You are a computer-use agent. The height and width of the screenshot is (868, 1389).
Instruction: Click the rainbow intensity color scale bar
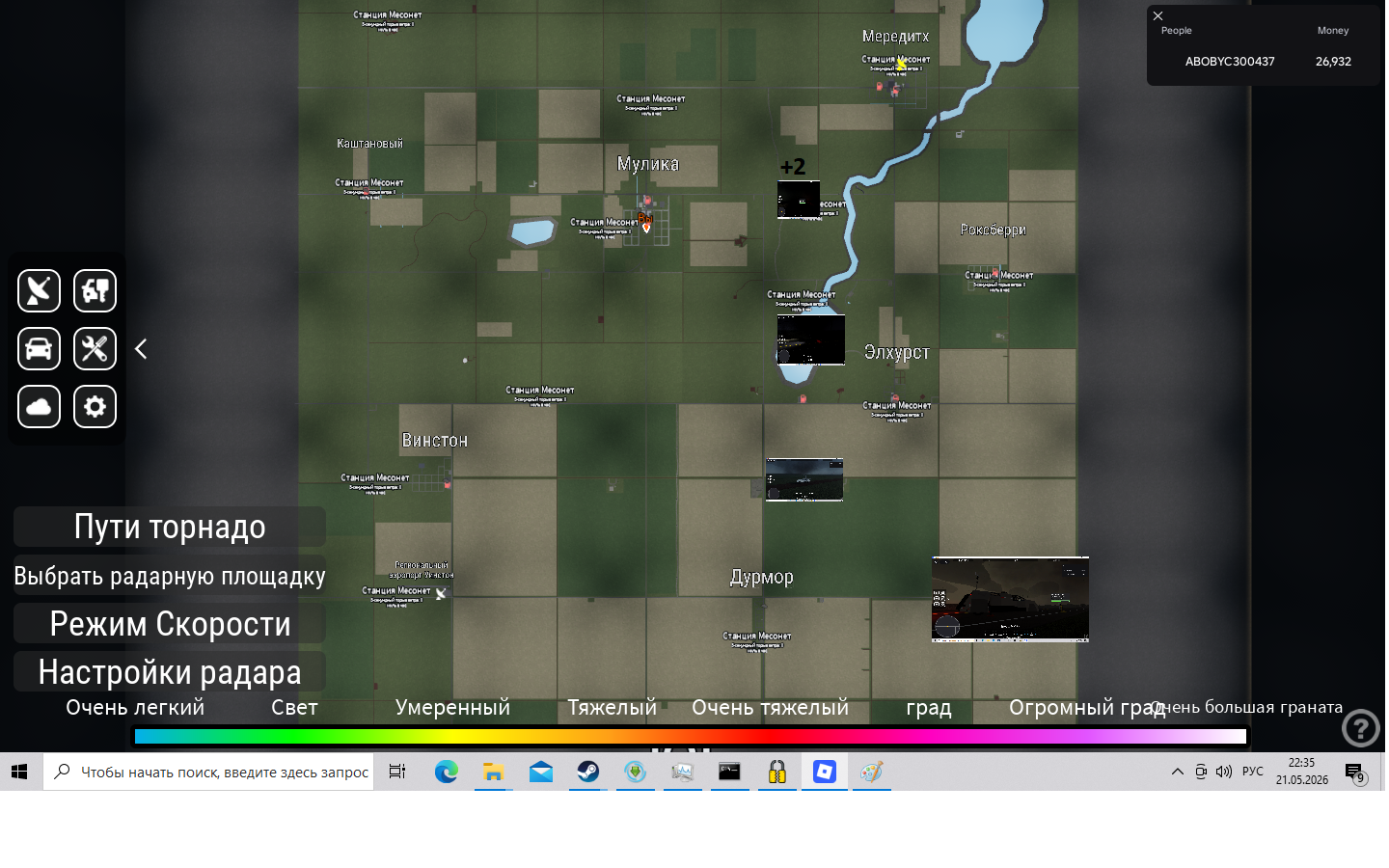point(691,736)
